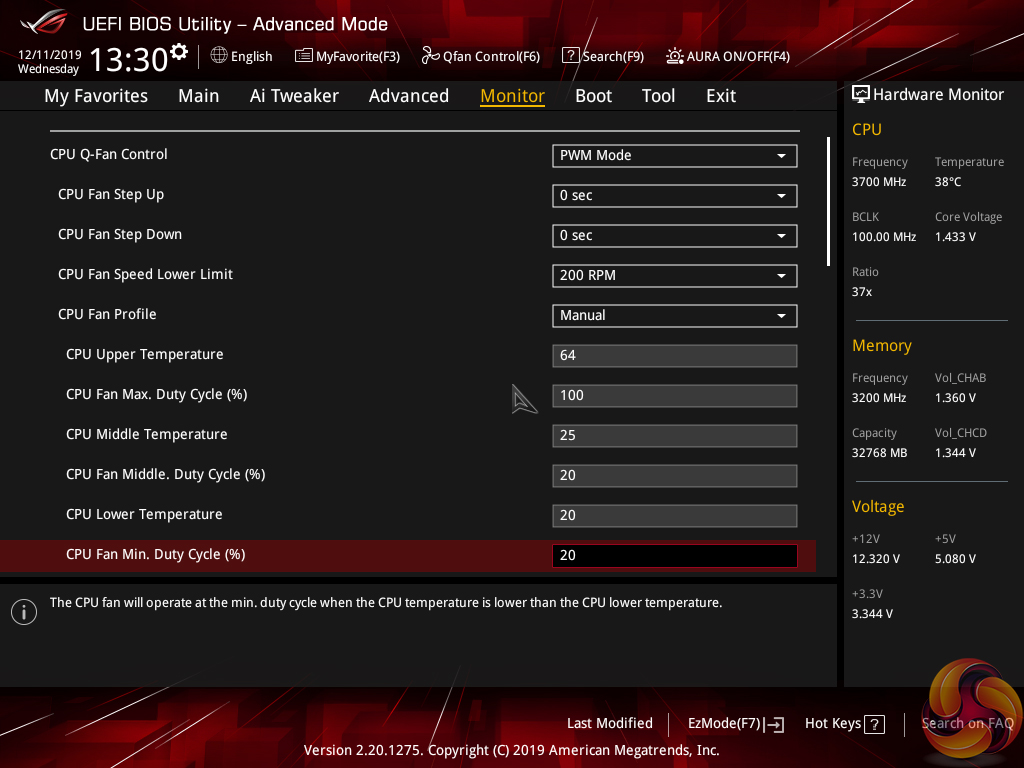Select the CPU Middle Temperature label
The width and height of the screenshot is (1024, 768).
coord(147,434)
